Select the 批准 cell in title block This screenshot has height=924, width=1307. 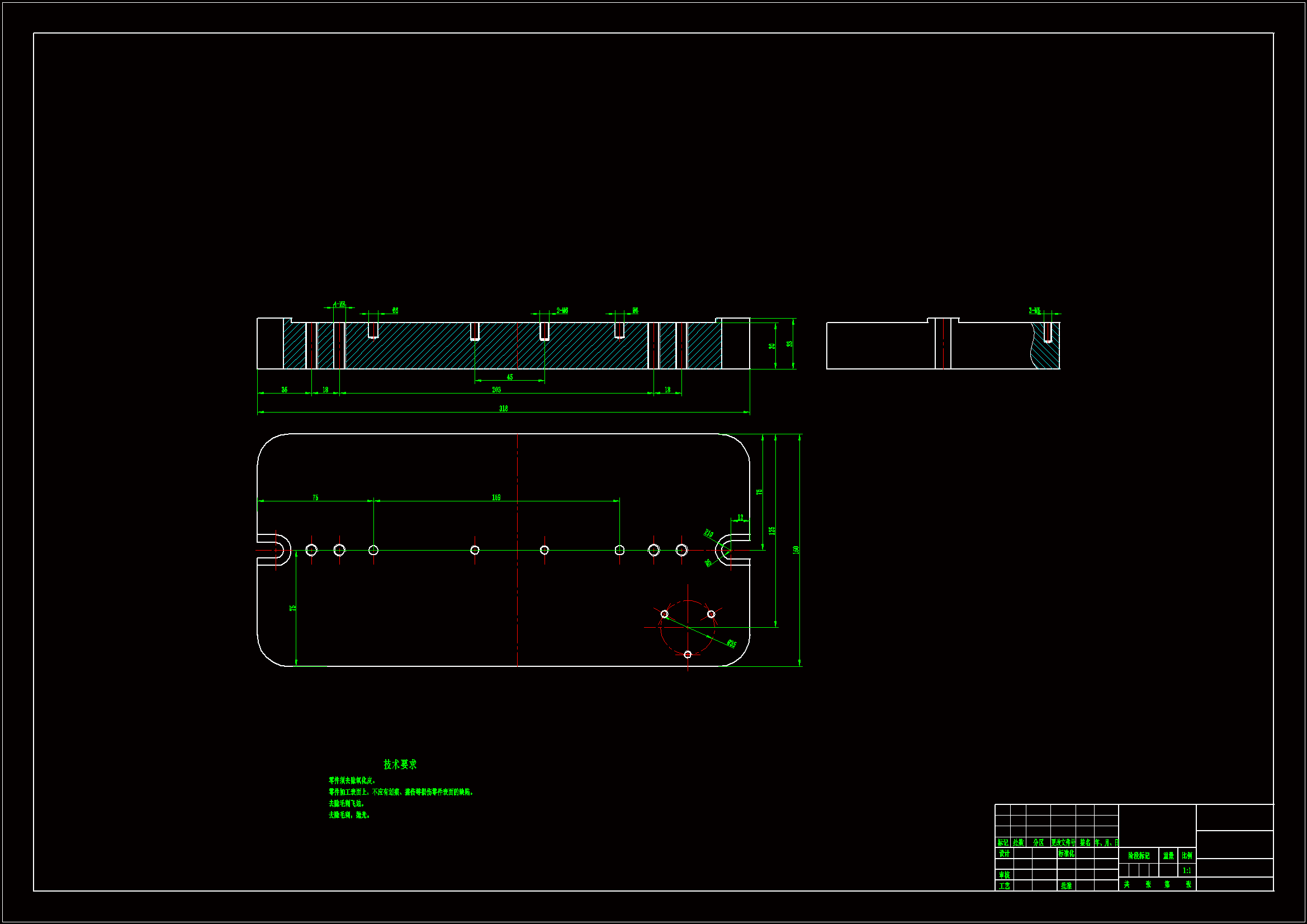point(1066,886)
